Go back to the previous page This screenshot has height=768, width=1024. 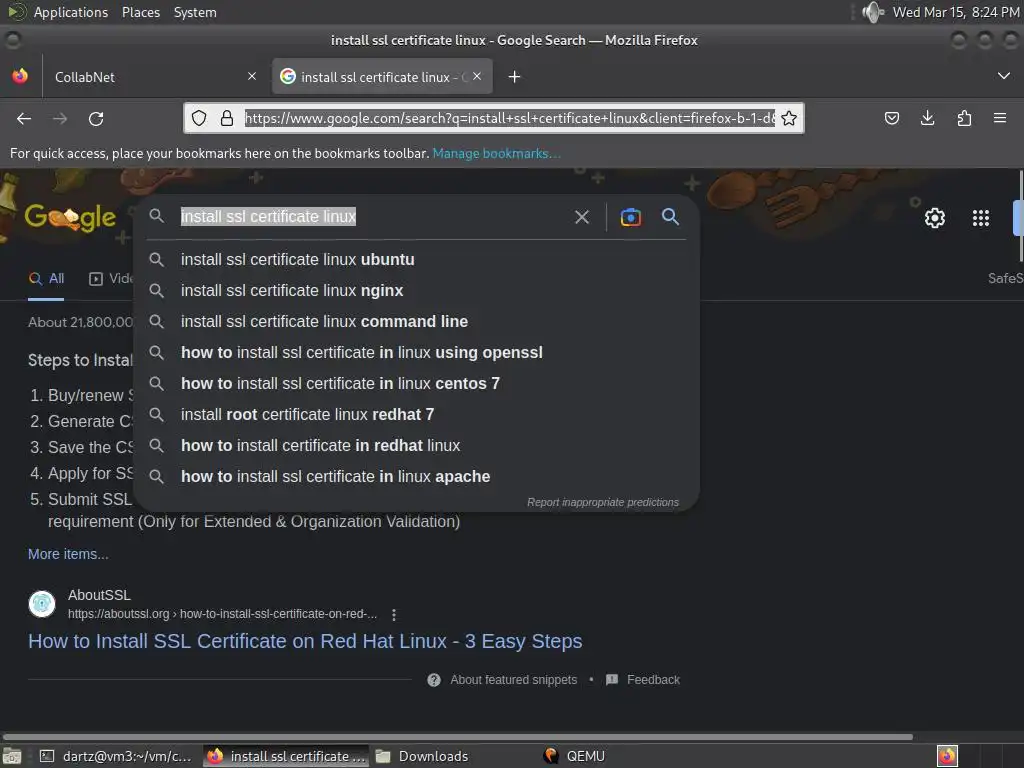pos(24,118)
